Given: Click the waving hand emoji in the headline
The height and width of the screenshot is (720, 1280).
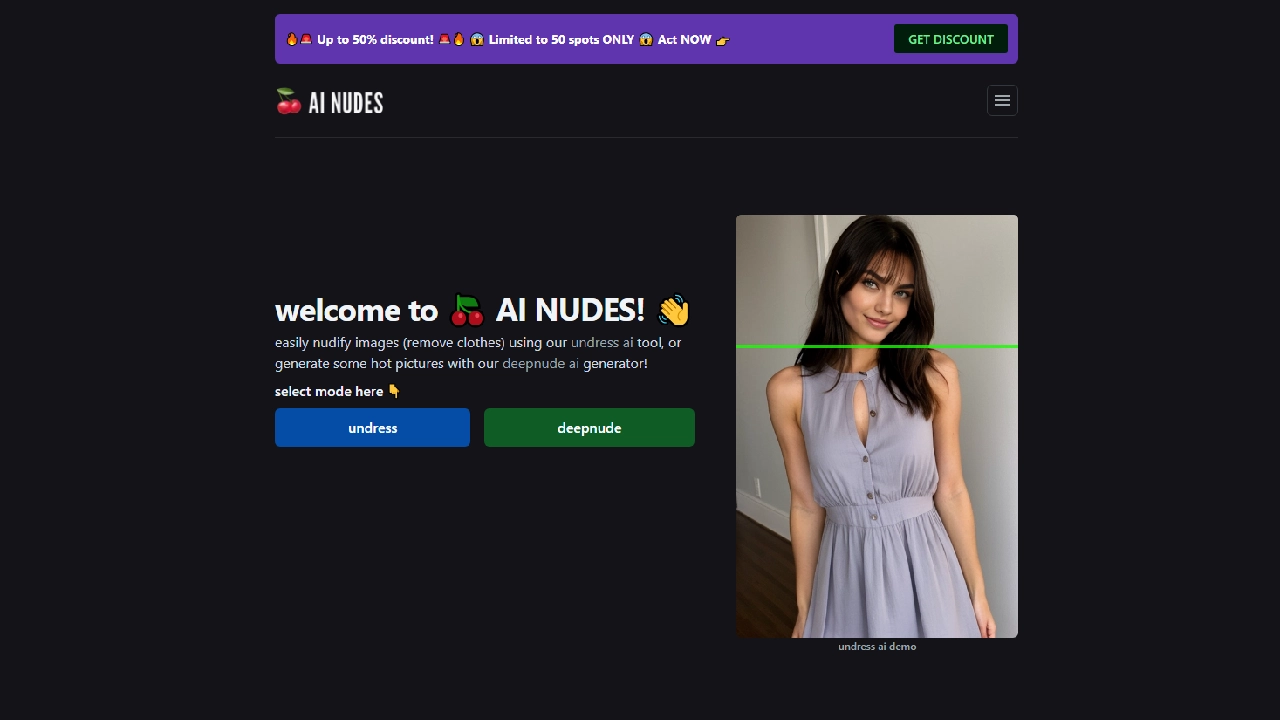Looking at the screenshot, I should point(674,311).
